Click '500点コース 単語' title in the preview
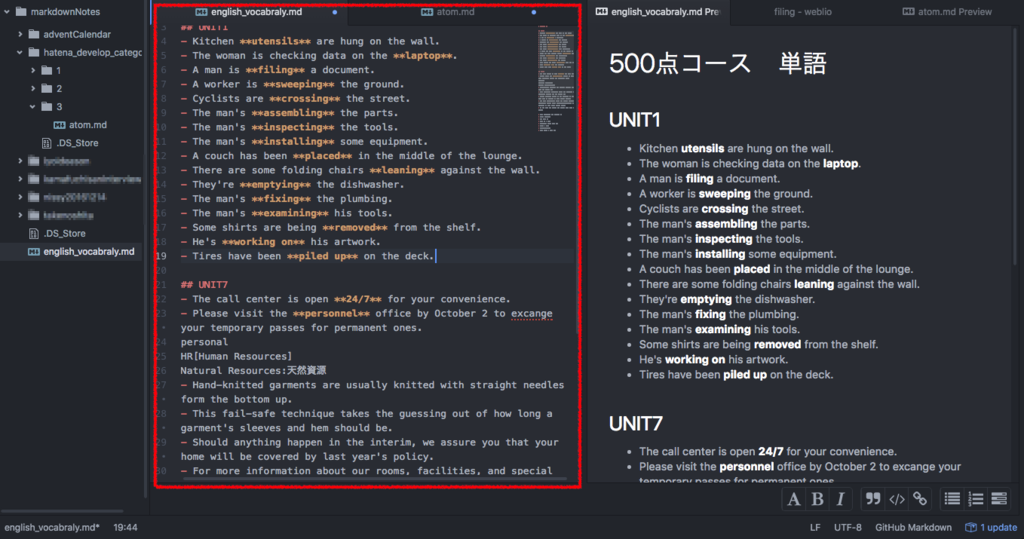 pyautogui.click(x=718, y=63)
